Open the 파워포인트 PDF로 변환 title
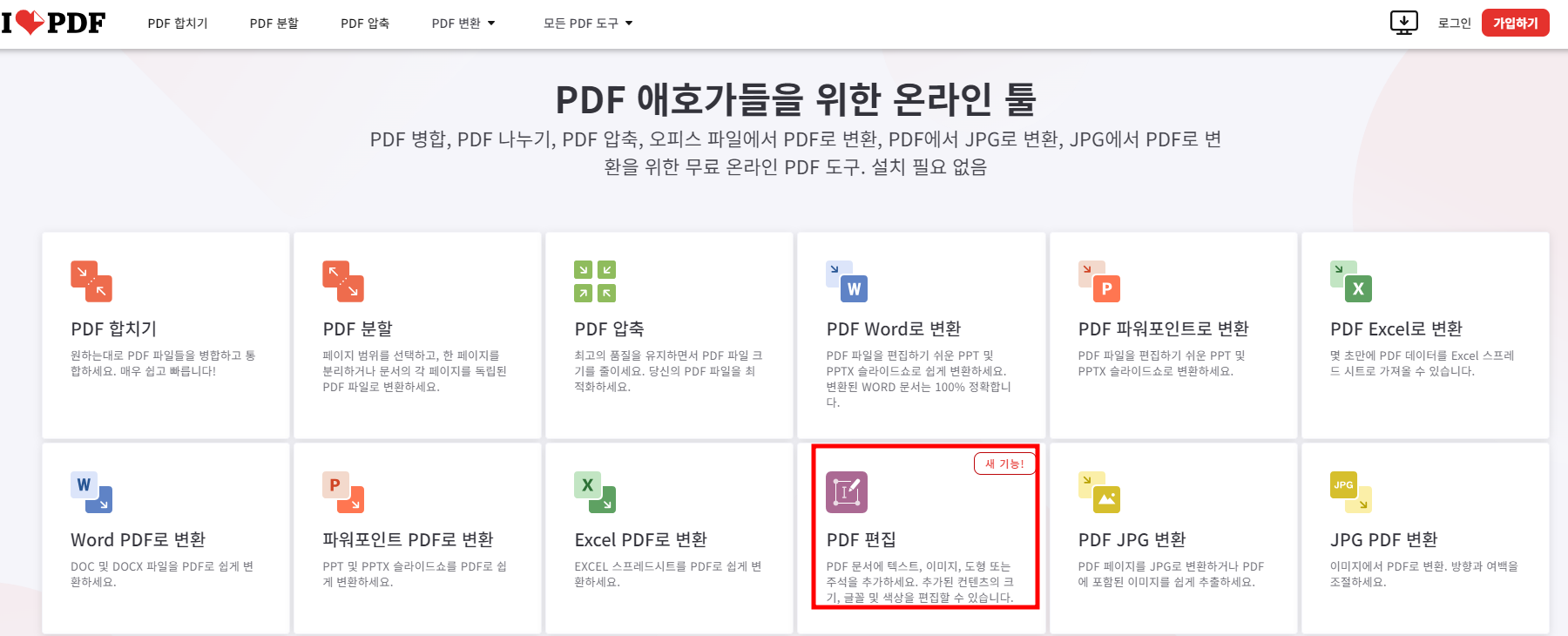 point(408,539)
